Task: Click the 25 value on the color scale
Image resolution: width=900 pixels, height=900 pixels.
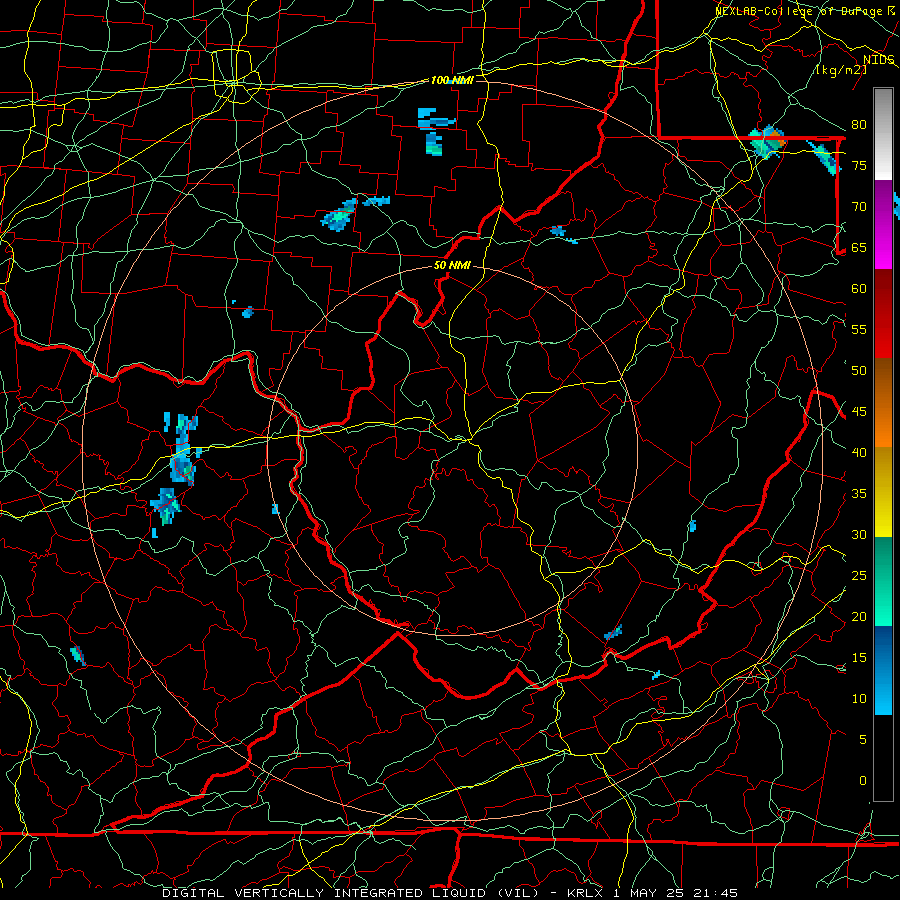Action: pyautogui.click(x=859, y=576)
